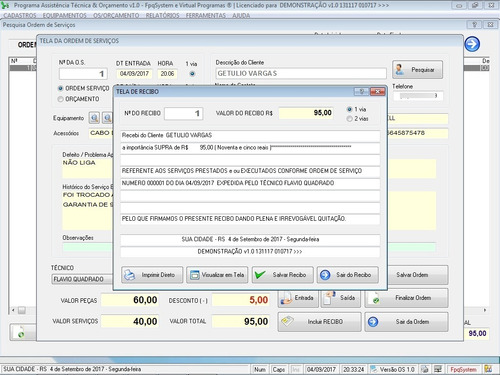The width and height of the screenshot is (500, 375).
Task: Click the screen icon on Visualizar em Tela
Action: 194,275
